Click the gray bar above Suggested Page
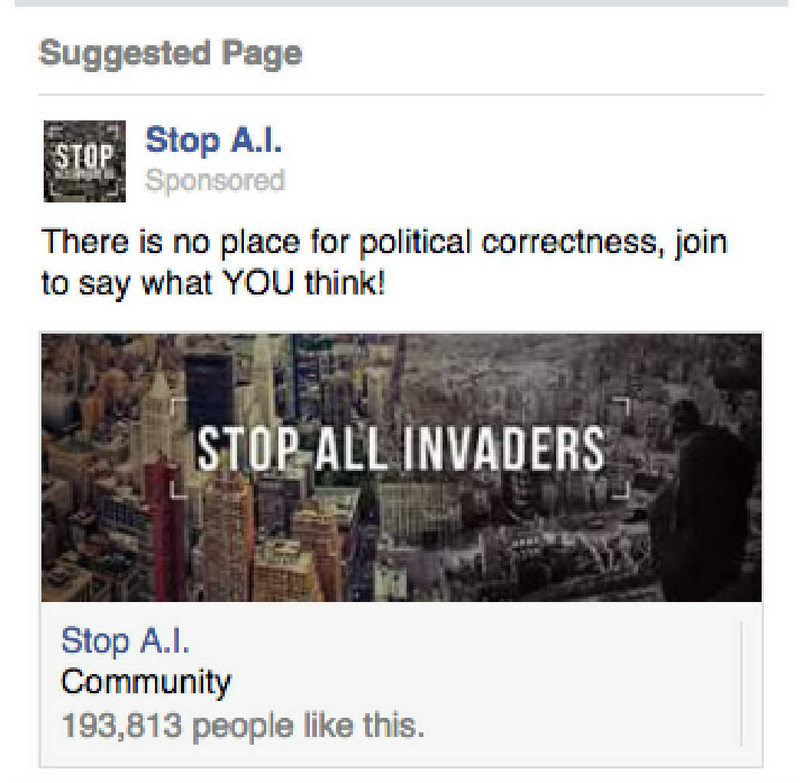This screenshot has height=783, width=800. (401, 3)
